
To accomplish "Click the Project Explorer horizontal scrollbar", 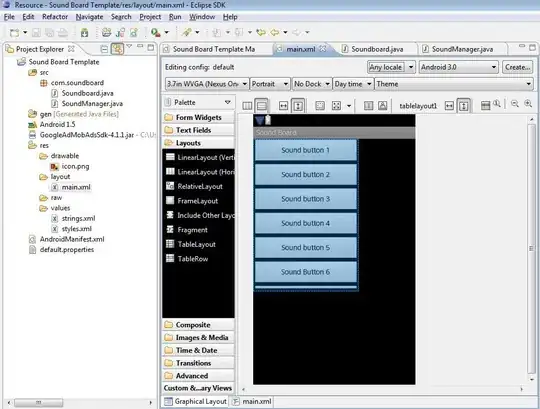I will [x=79, y=402].
